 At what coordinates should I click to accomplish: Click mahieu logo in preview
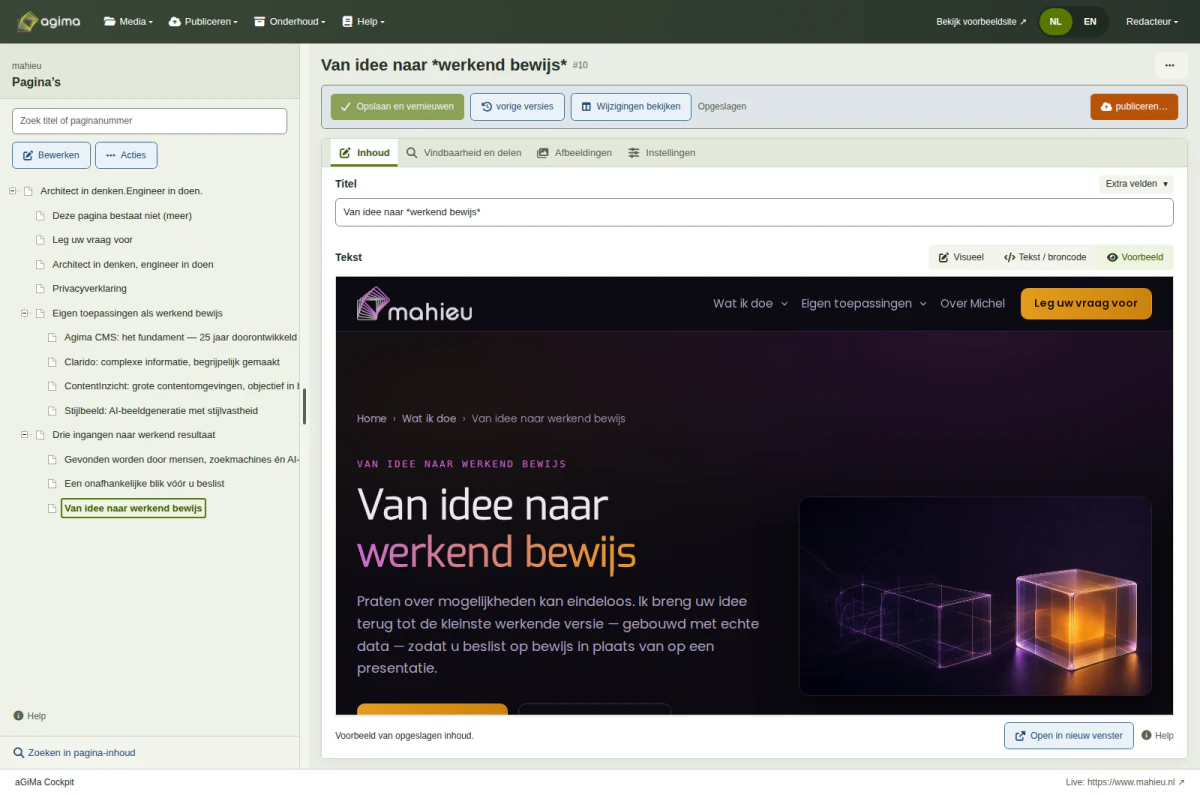tap(414, 304)
